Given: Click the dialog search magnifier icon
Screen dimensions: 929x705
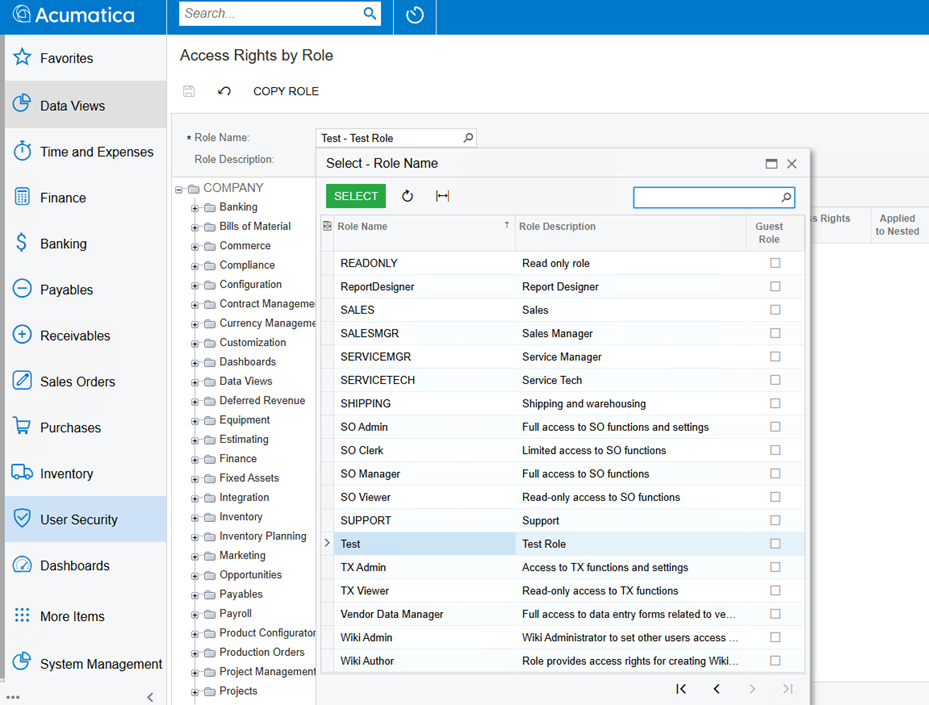Looking at the screenshot, I should (786, 197).
